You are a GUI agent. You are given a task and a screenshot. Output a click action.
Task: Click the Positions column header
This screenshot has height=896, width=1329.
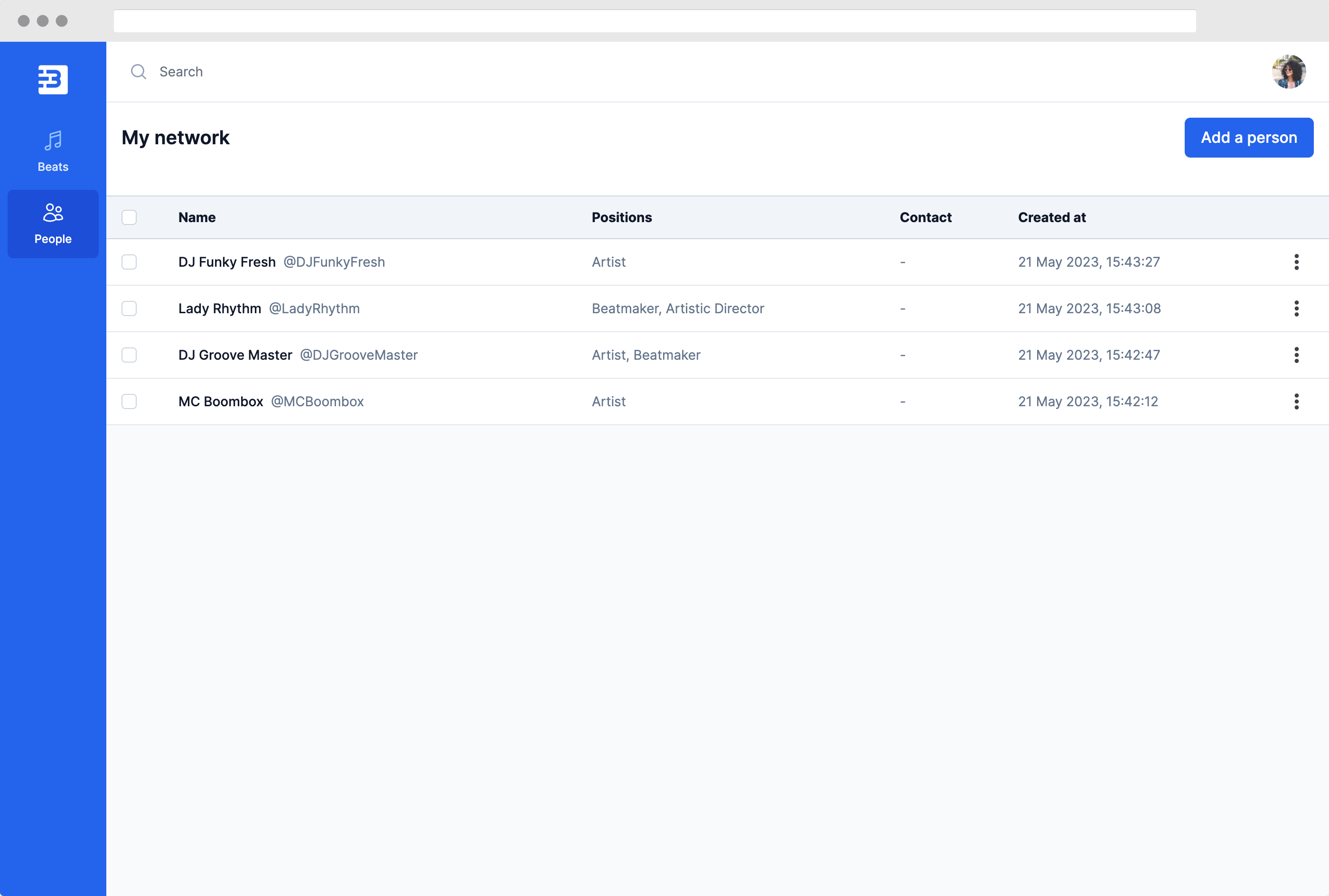[x=622, y=217]
